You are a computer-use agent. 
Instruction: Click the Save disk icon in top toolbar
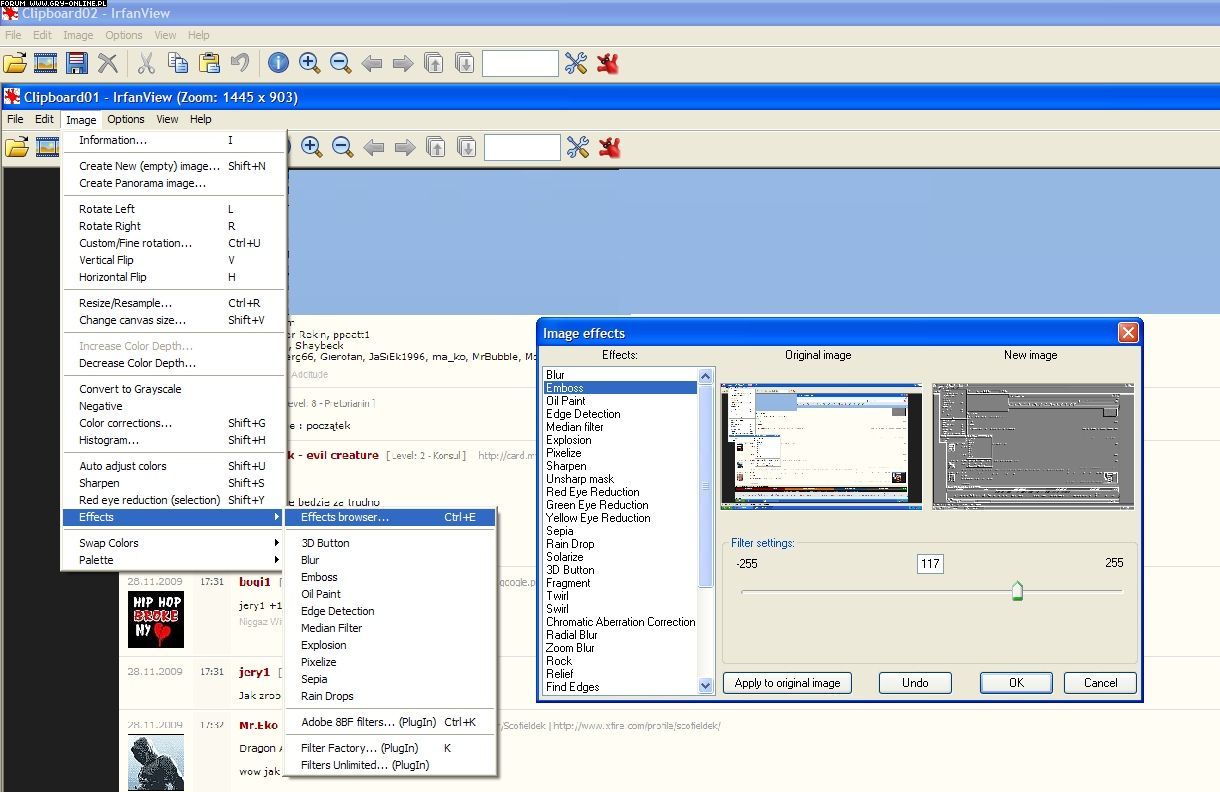tap(77, 64)
